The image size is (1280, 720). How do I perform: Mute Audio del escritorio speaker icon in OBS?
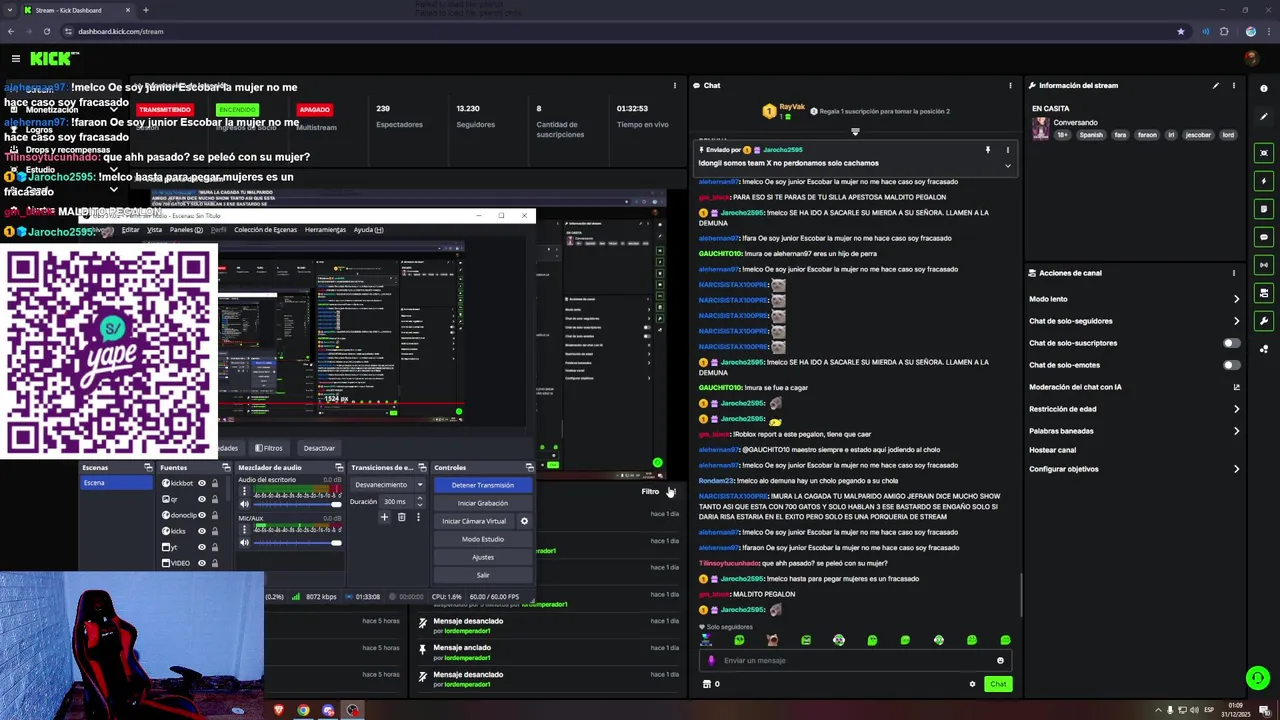pyautogui.click(x=244, y=504)
